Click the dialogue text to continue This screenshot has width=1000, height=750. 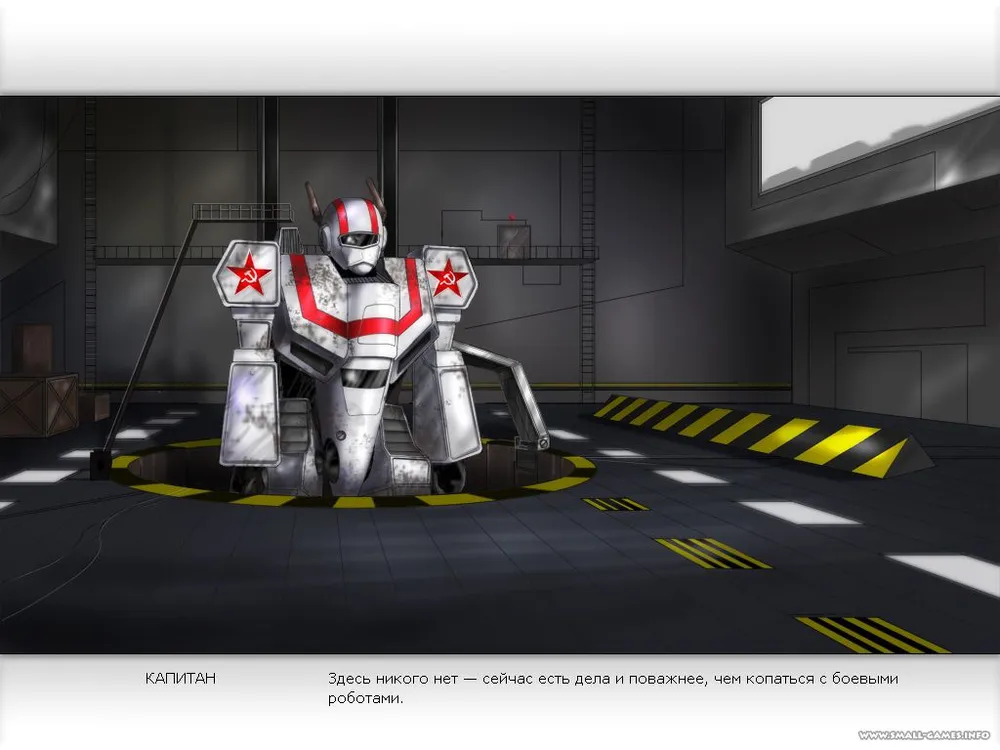[x=612, y=688]
